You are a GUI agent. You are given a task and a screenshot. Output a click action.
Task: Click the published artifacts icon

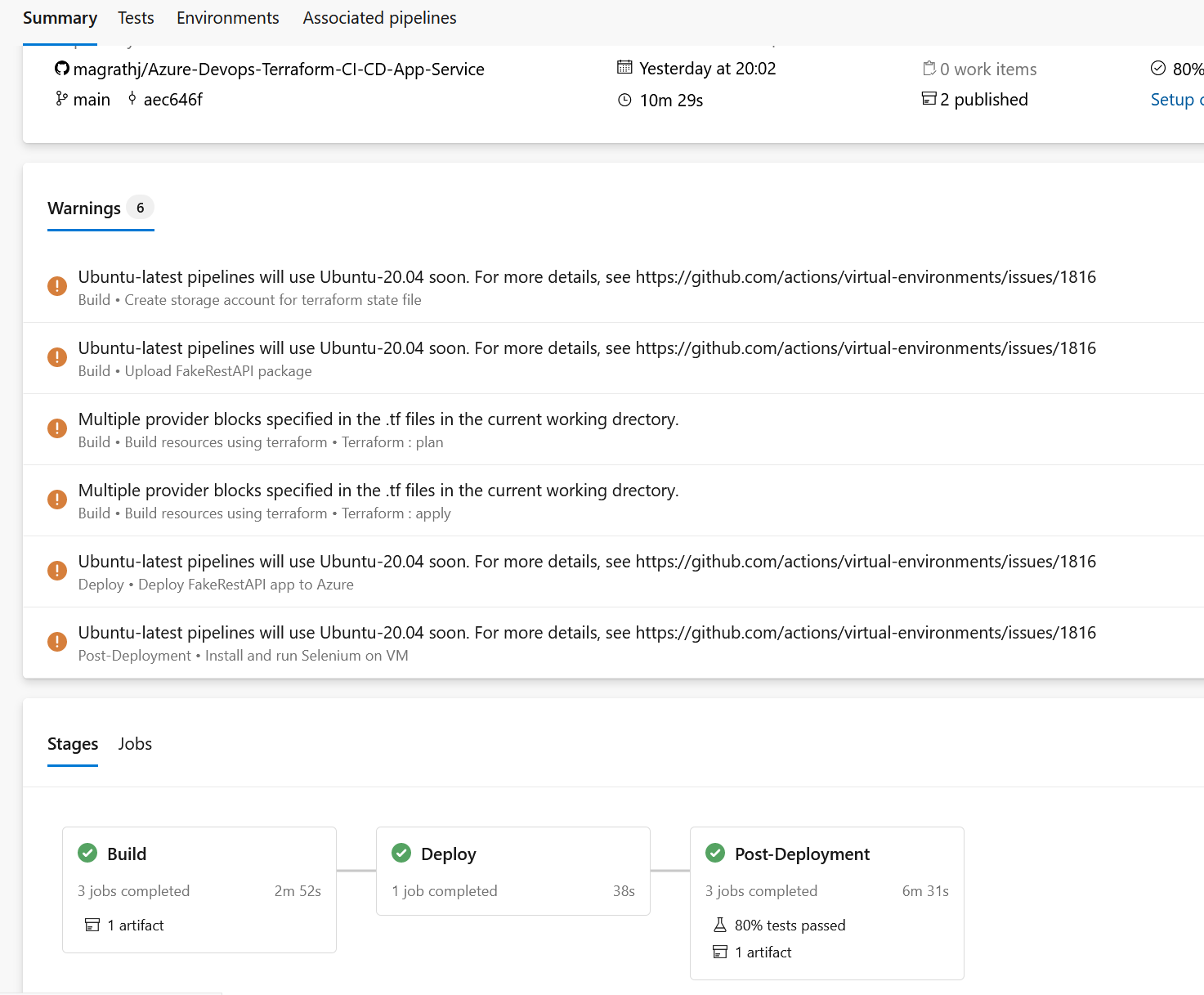tap(929, 99)
